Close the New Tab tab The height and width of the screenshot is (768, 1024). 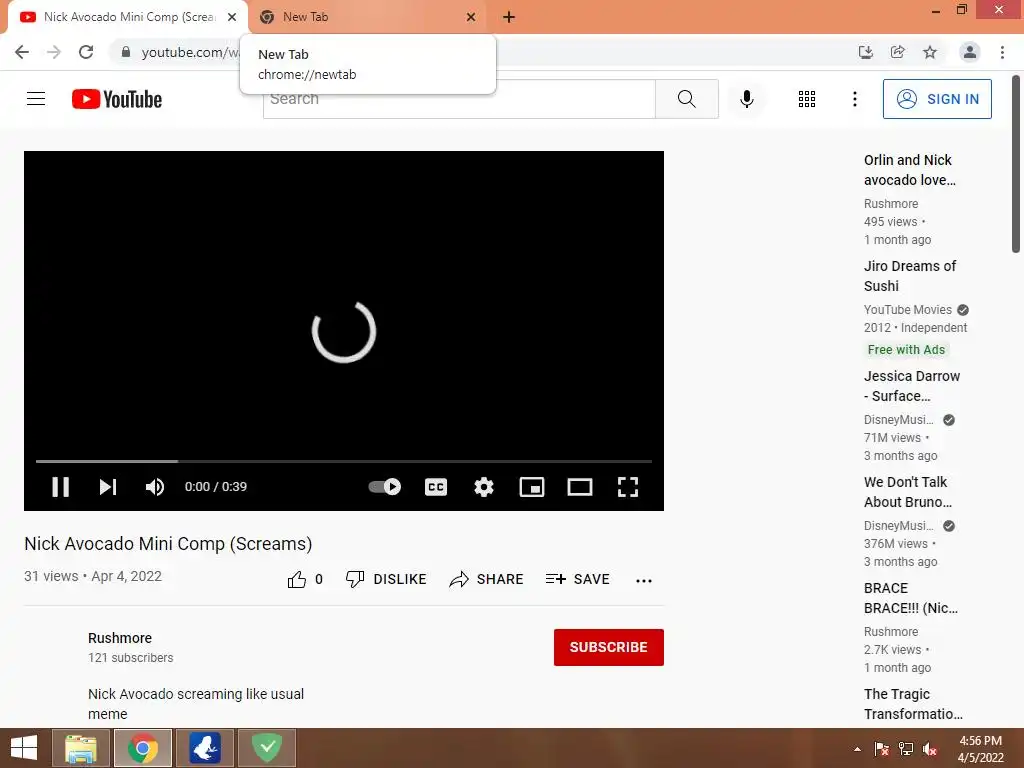click(471, 17)
